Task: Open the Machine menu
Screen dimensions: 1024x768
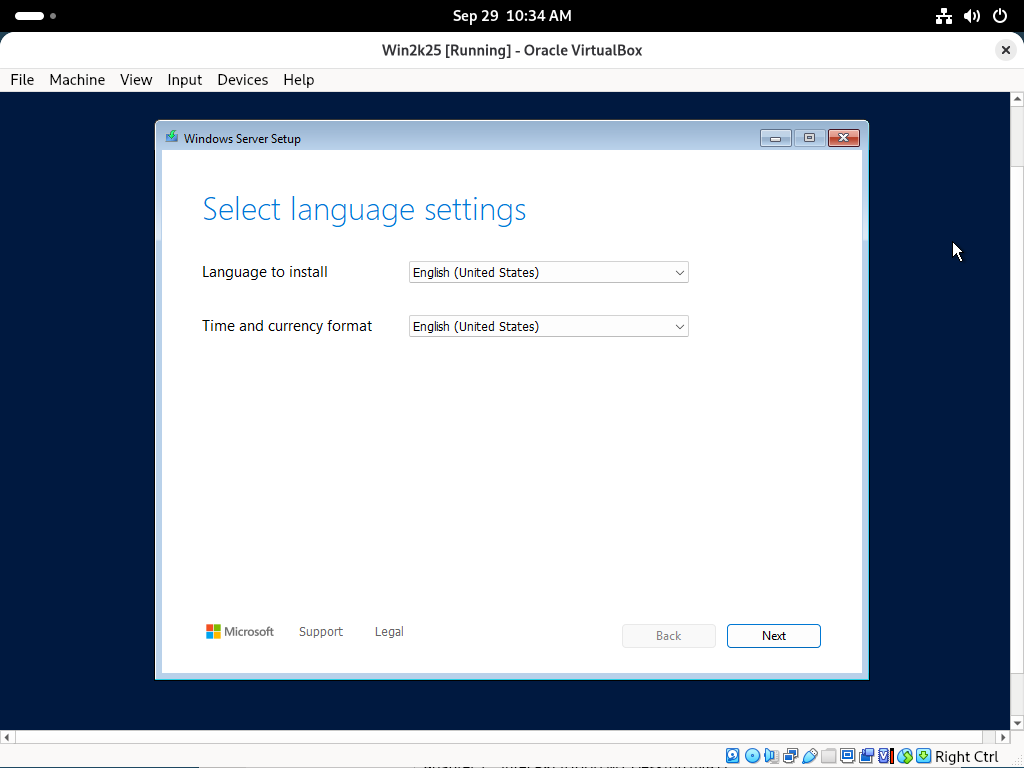Action: click(x=77, y=80)
